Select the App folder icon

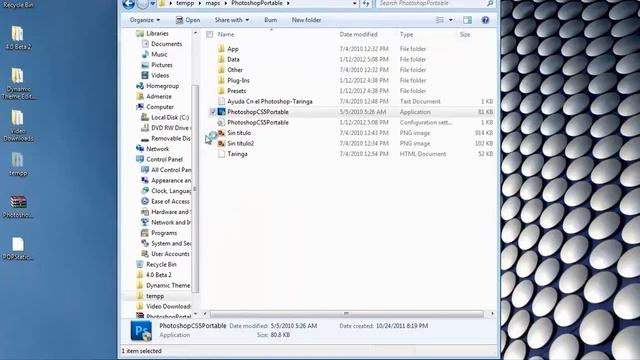(x=221, y=49)
